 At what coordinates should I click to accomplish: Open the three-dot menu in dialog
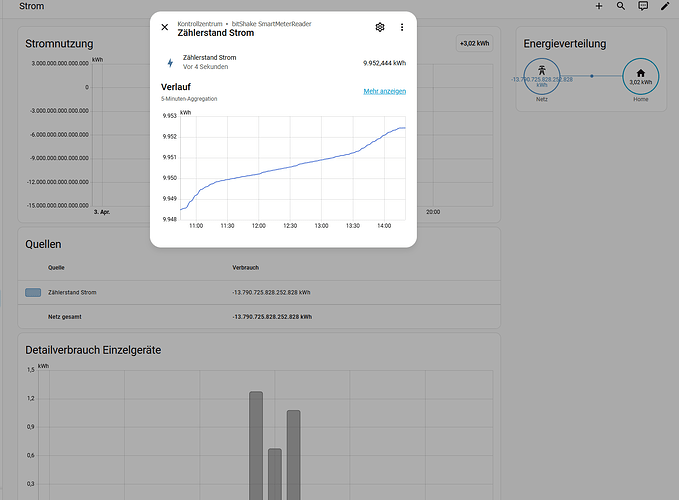(402, 27)
